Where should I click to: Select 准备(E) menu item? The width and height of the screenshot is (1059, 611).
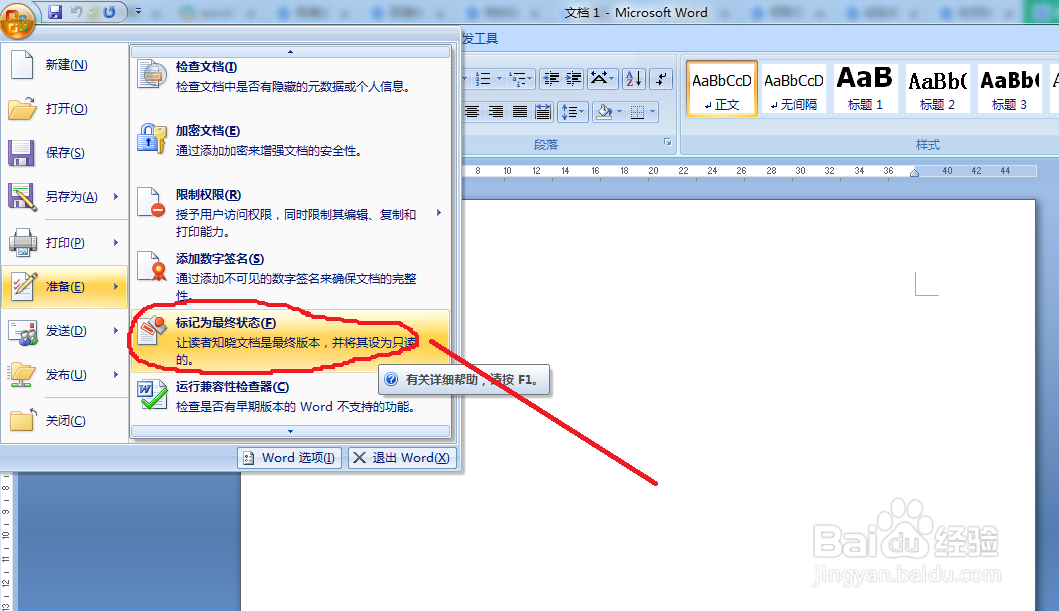pos(65,287)
